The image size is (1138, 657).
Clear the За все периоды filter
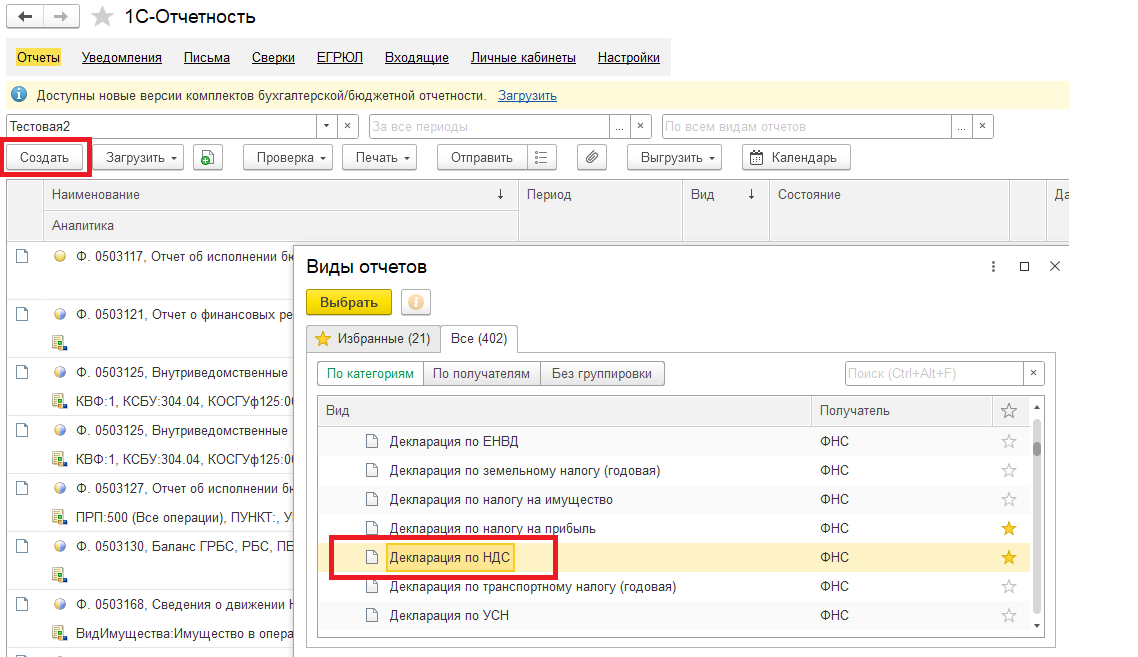click(640, 126)
